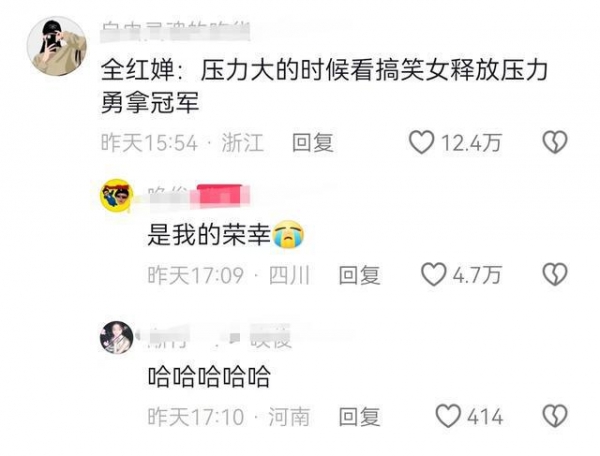
Task: Reply to the 四川 comment
Action: 359,275
